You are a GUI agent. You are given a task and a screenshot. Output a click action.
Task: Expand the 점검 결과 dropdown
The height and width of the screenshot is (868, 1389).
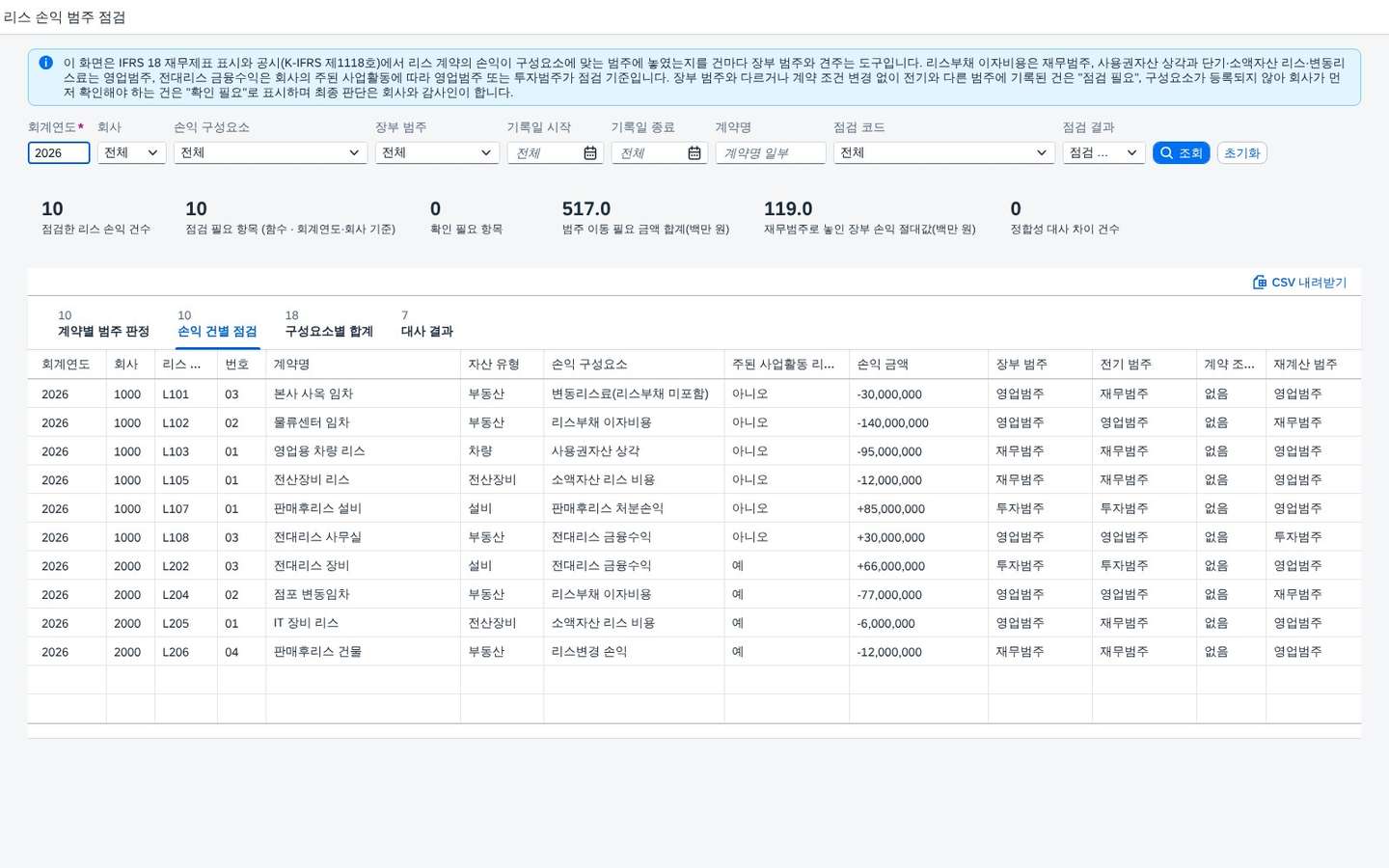click(x=1103, y=152)
